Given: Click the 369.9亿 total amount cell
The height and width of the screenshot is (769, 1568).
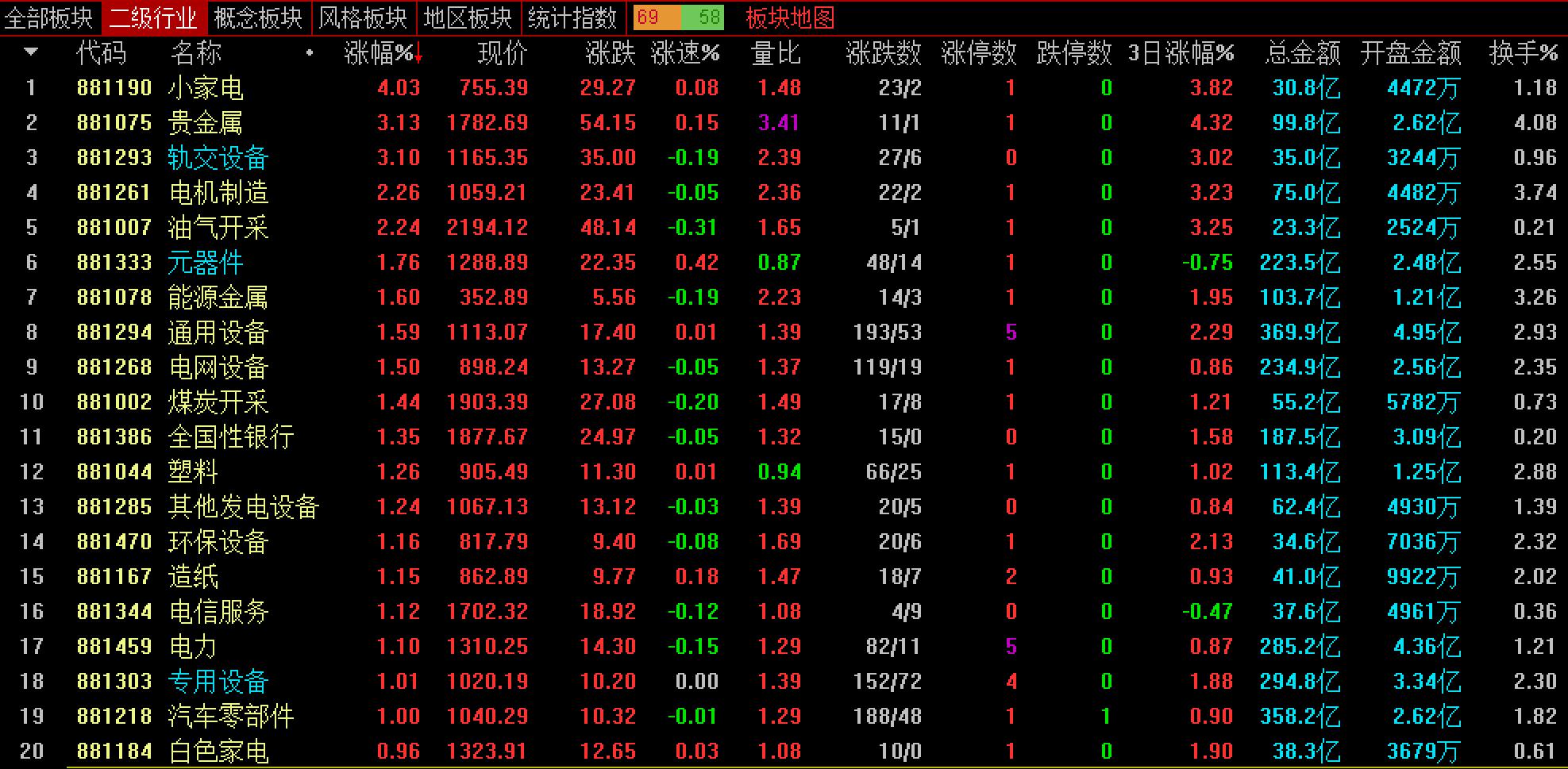Looking at the screenshot, I should click(x=1300, y=332).
